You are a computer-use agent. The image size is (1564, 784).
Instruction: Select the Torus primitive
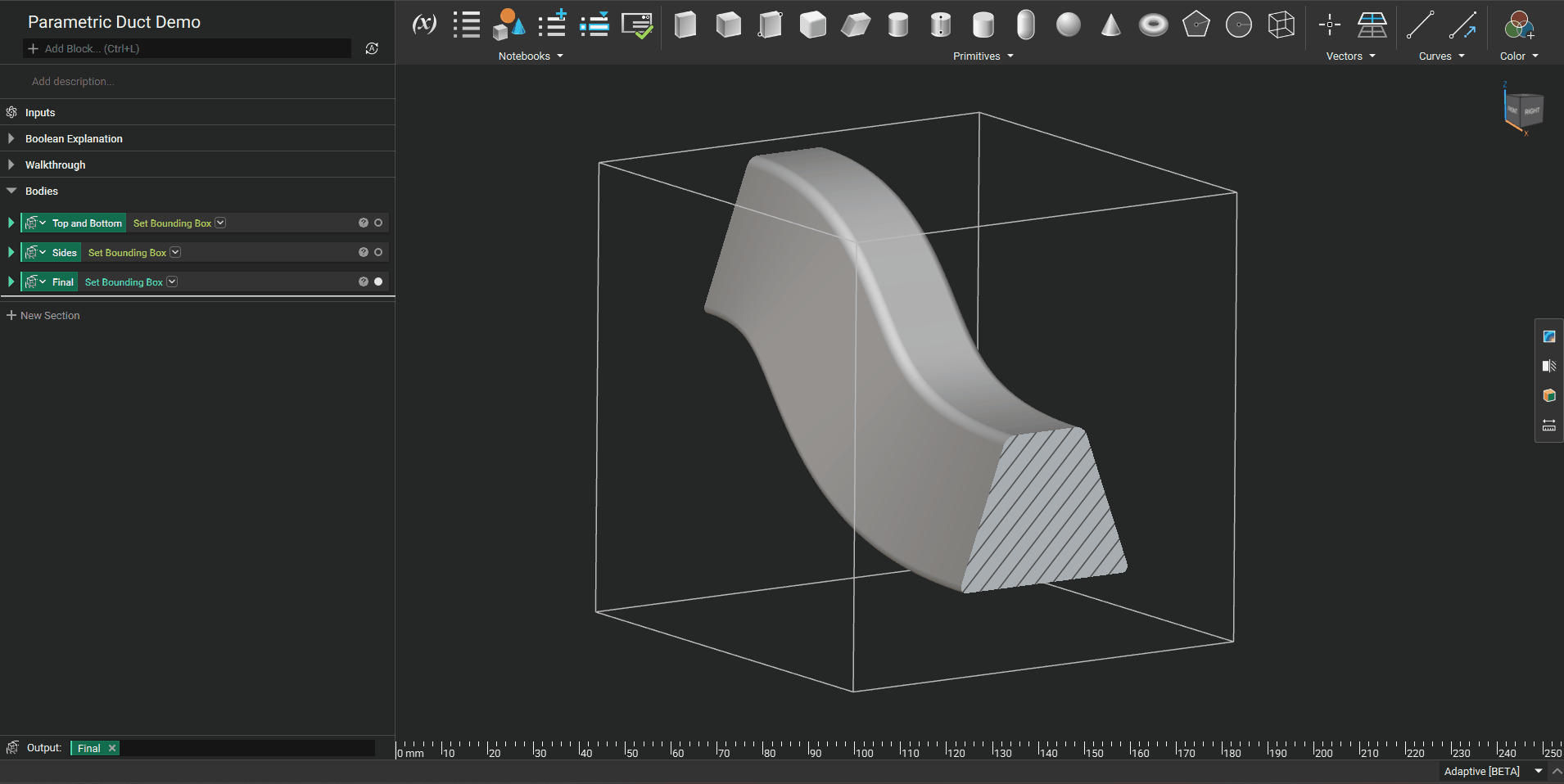(x=1154, y=25)
